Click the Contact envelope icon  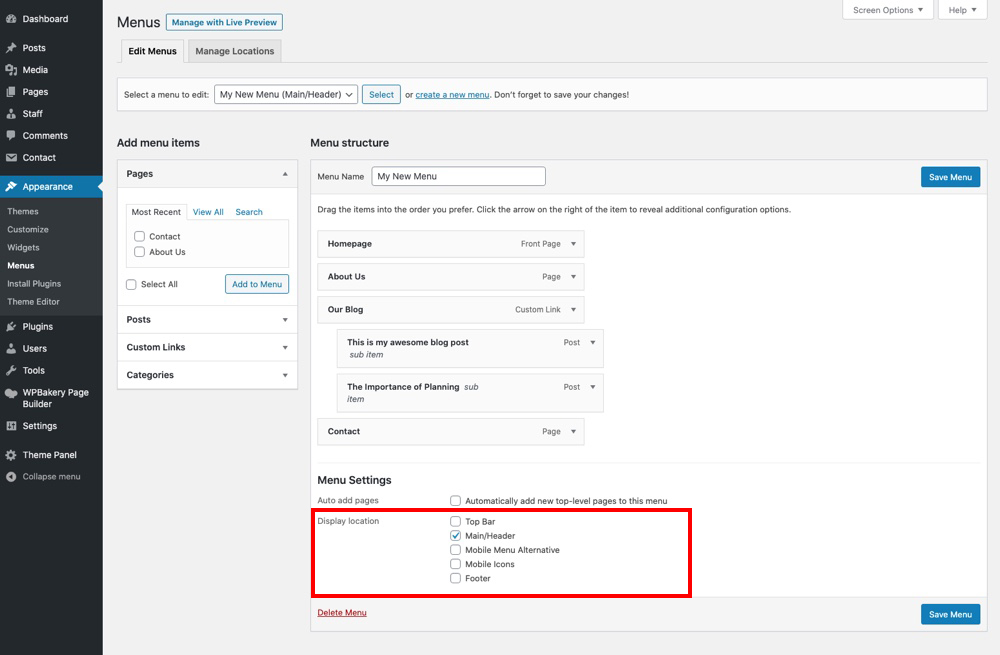click(x=11, y=158)
